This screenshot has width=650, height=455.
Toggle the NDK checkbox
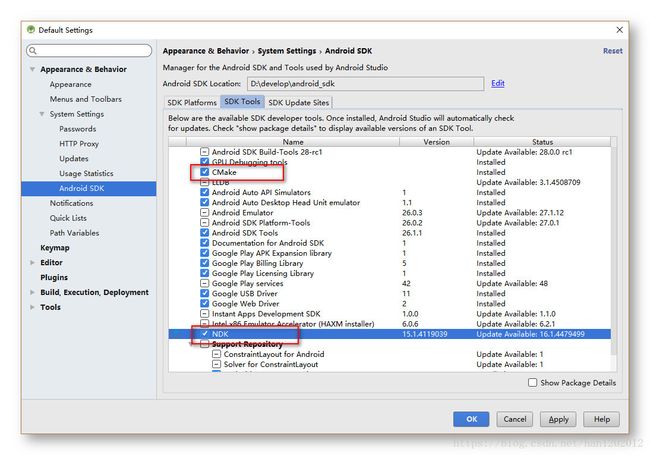204,334
